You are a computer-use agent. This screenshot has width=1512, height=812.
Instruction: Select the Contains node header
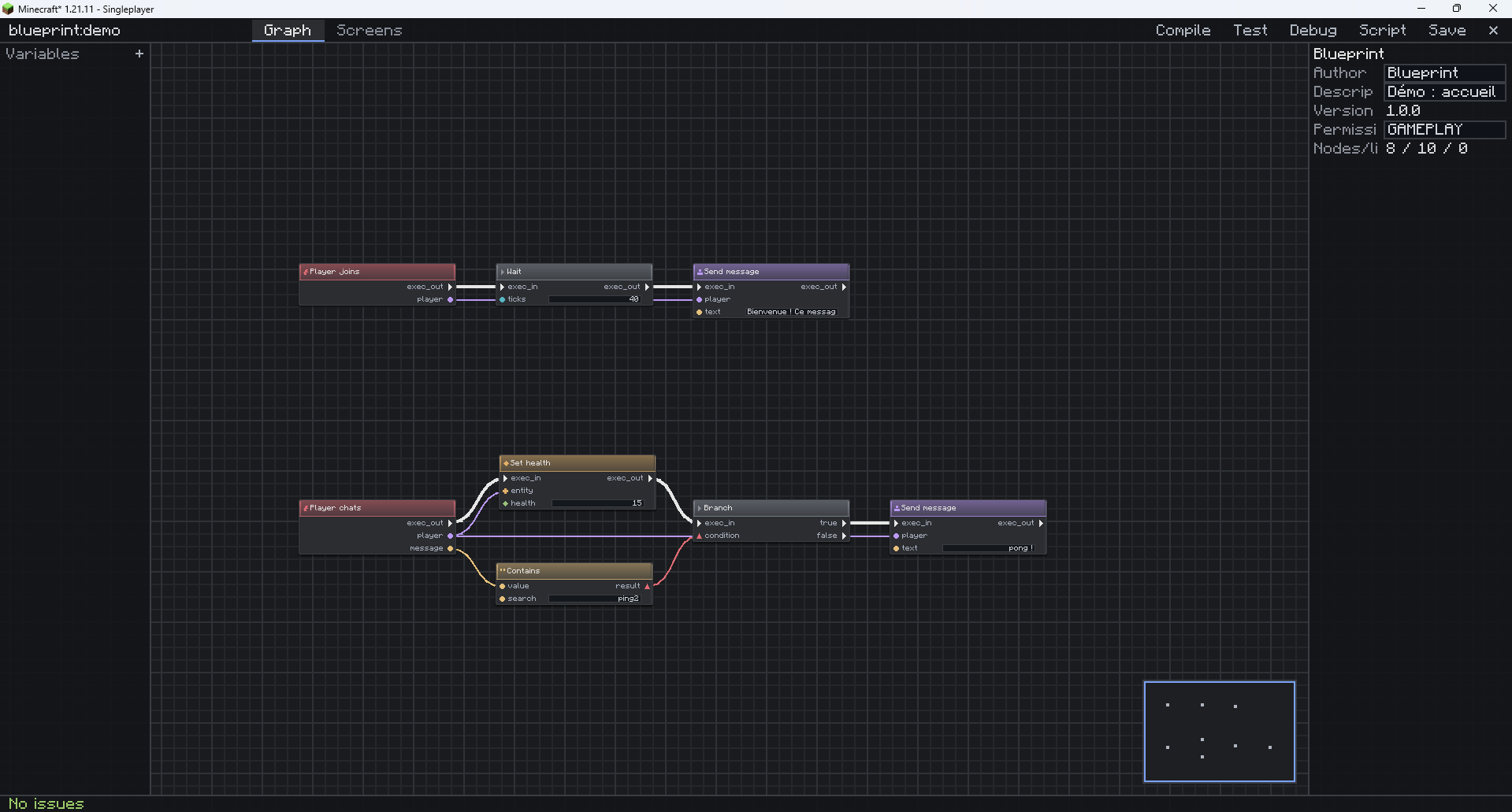pyautogui.click(x=574, y=571)
